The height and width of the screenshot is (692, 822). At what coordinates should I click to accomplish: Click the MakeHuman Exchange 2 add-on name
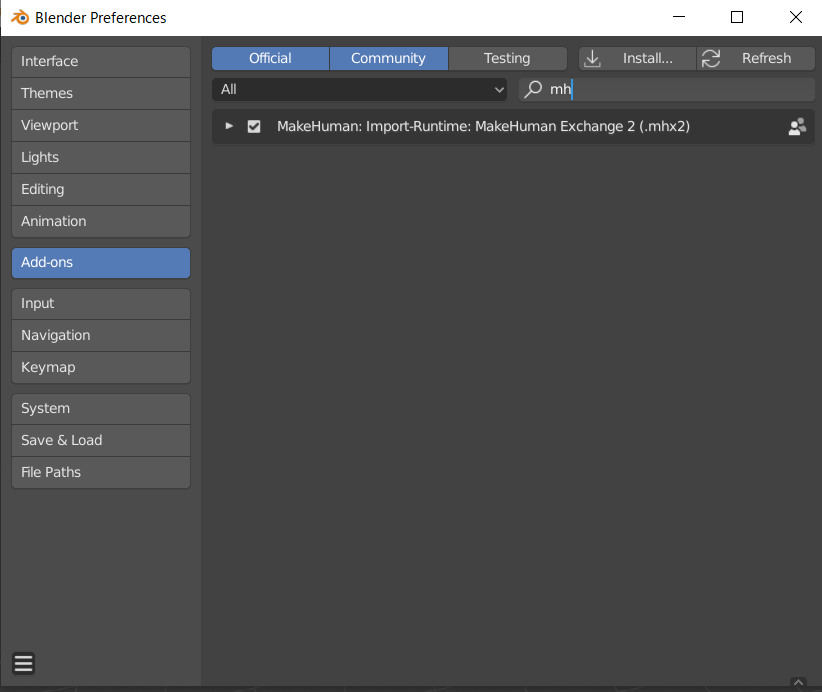coord(483,126)
